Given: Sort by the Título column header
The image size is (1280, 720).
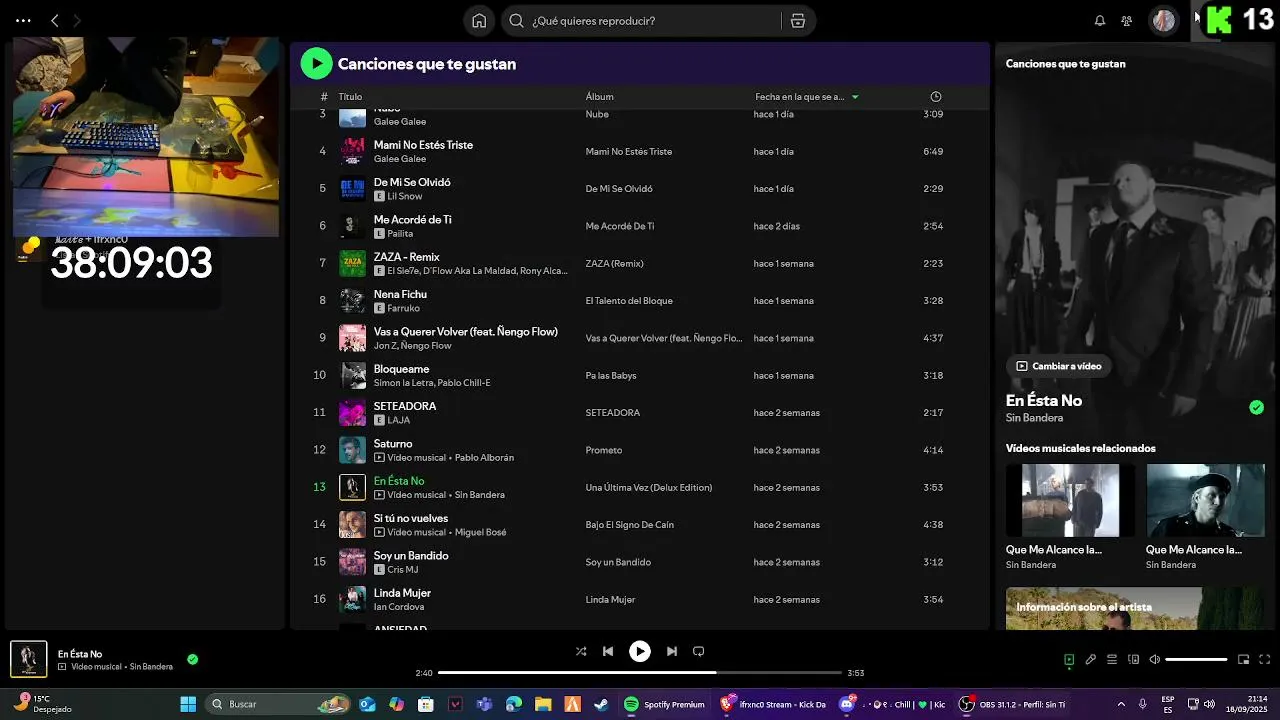Looking at the screenshot, I should (x=350, y=97).
